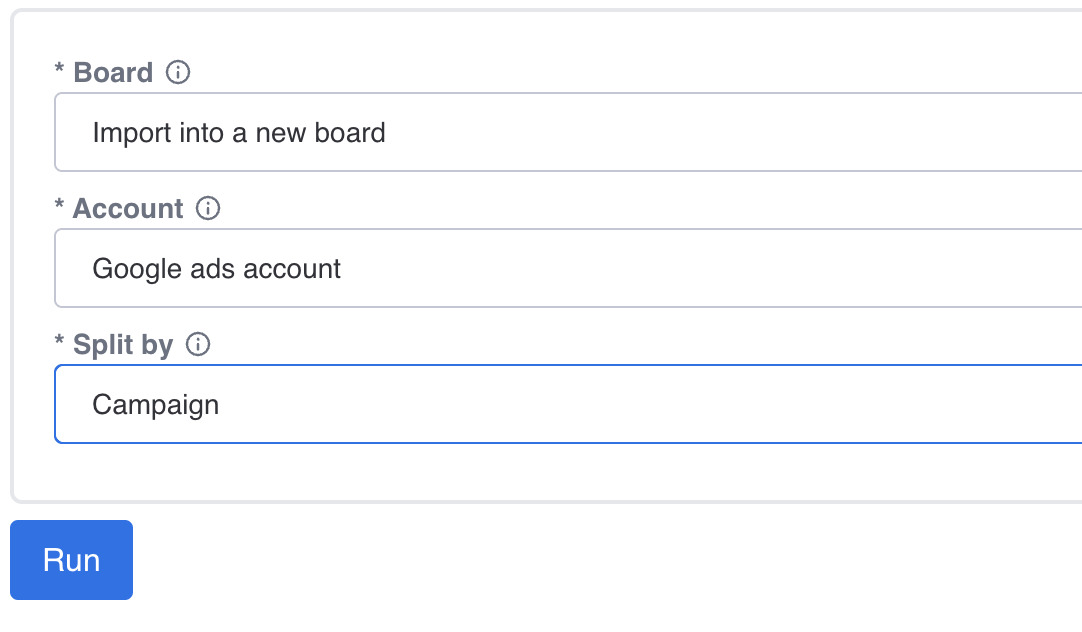Click the Account field label
Image resolution: width=1082 pixels, height=632 pixels.
(x=128, y=208)
